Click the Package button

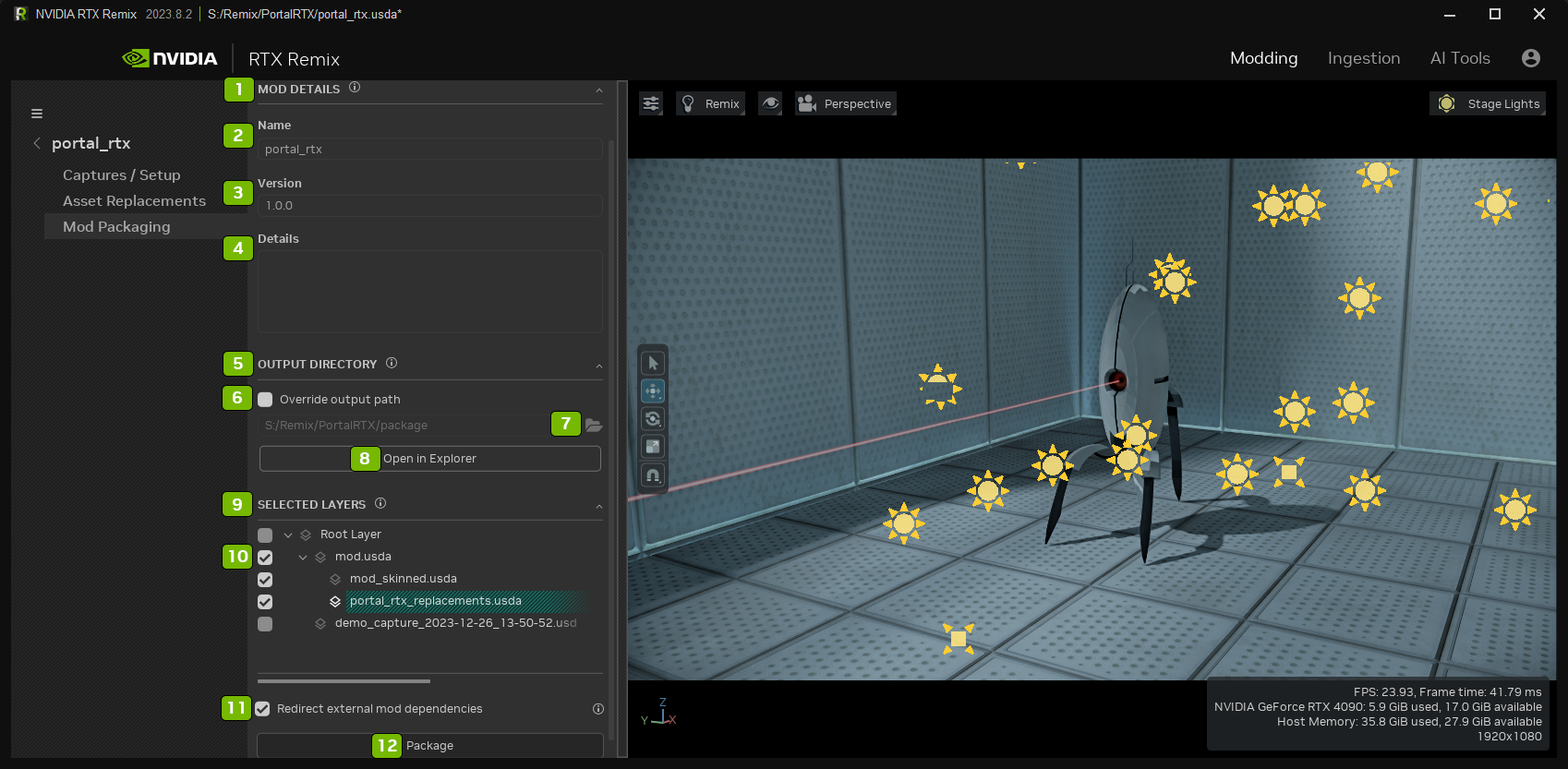[430, 746]
